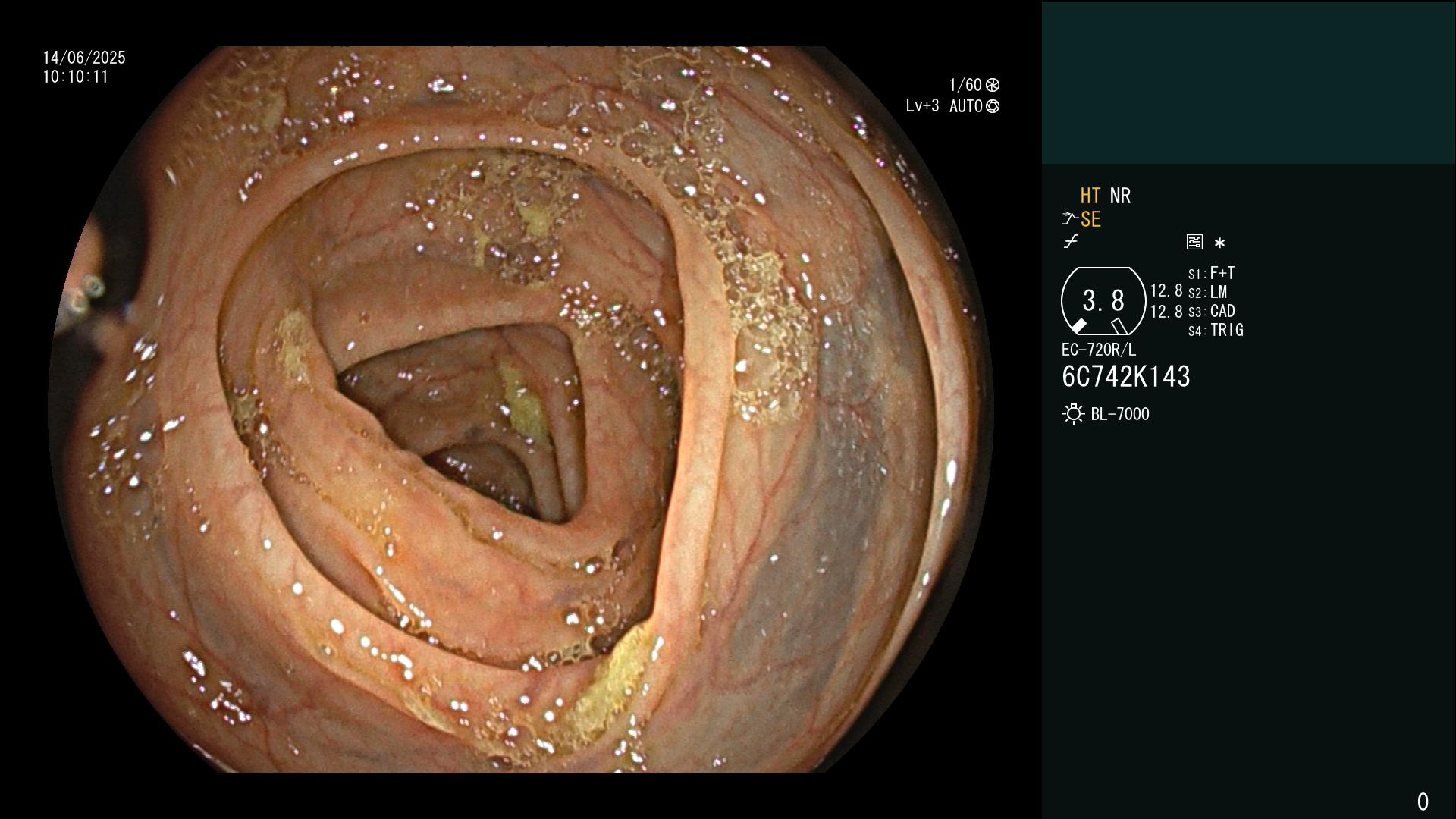The width and height of the screenshot is (1456, 819).
Task: Click the date 14/06/2025
Action: (x=84, y=58)
